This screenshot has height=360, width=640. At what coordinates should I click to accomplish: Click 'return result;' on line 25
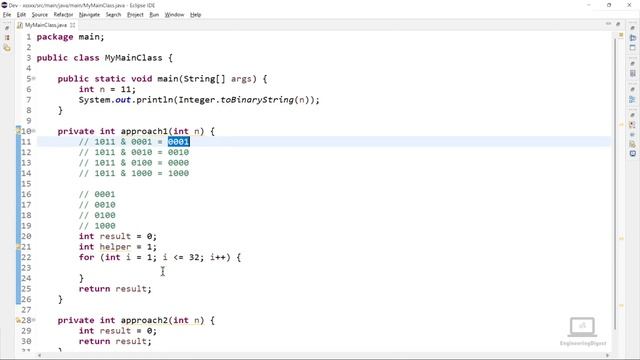(115, 289)
